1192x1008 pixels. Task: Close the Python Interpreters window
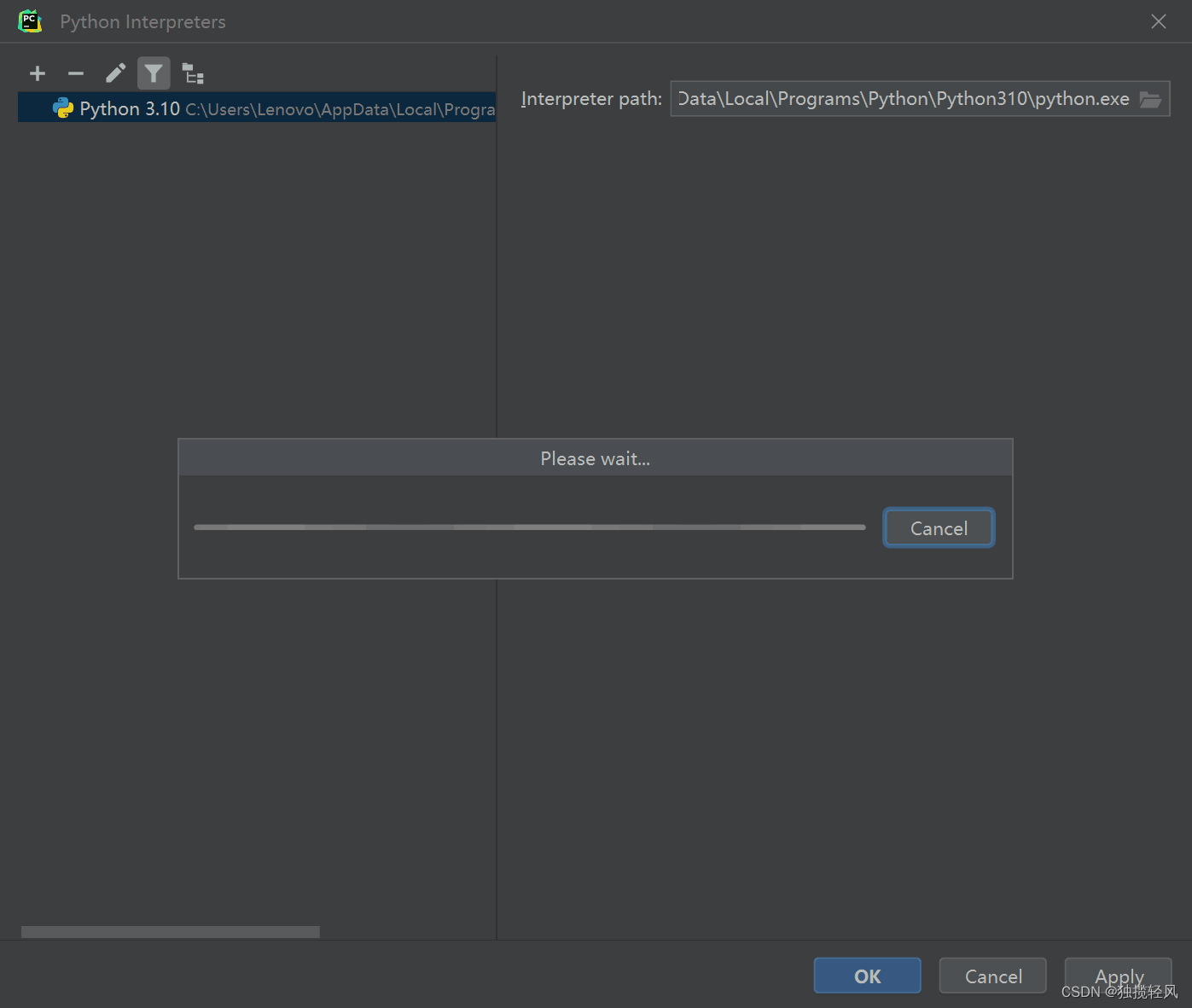pos(1158,21)
